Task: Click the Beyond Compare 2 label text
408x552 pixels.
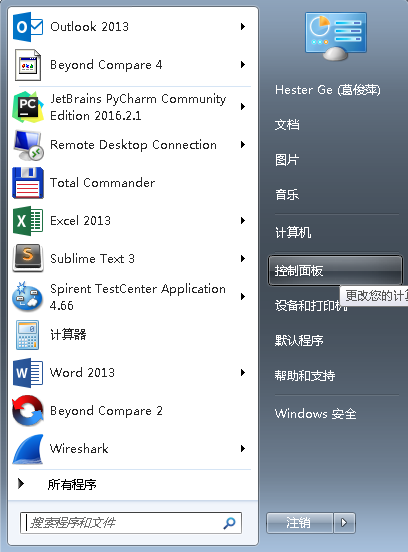Action: 106,411
